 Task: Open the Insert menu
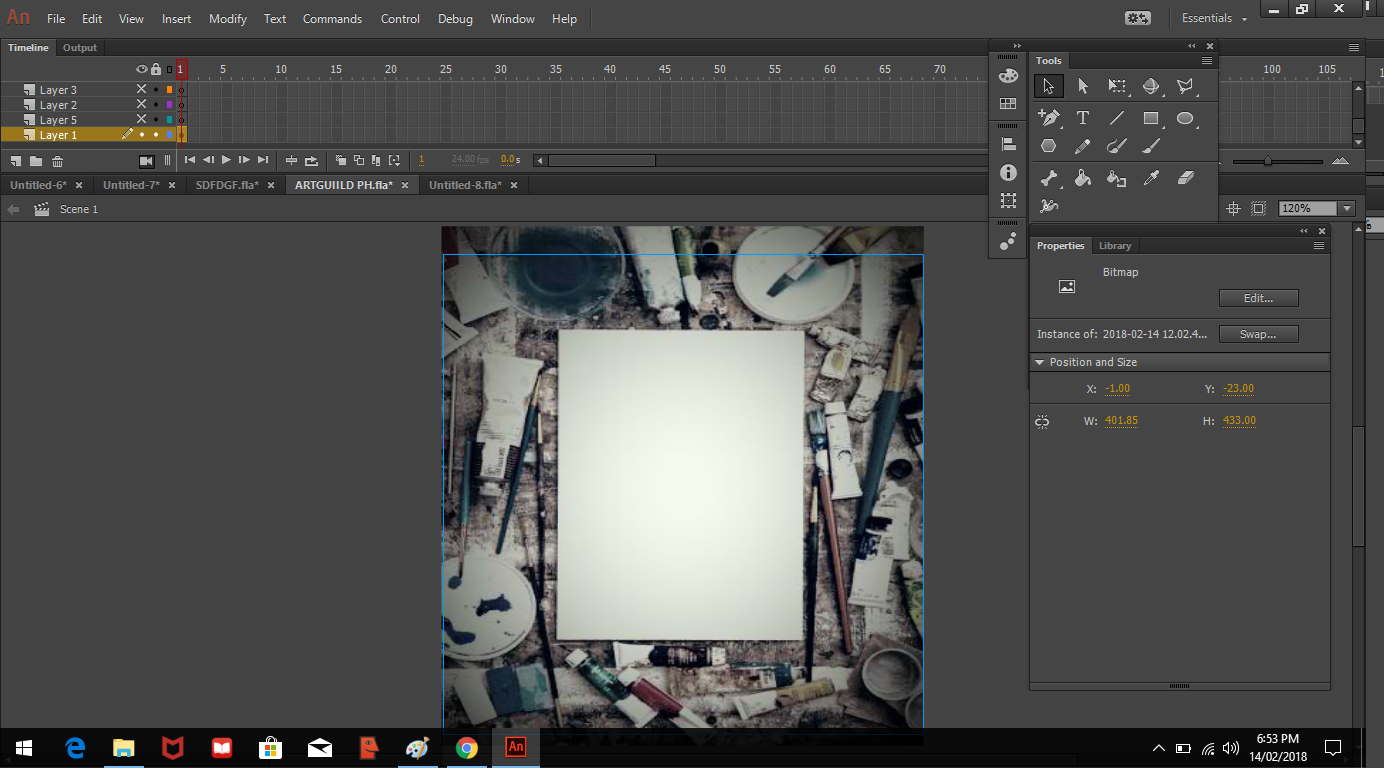(x=177, y=19)
